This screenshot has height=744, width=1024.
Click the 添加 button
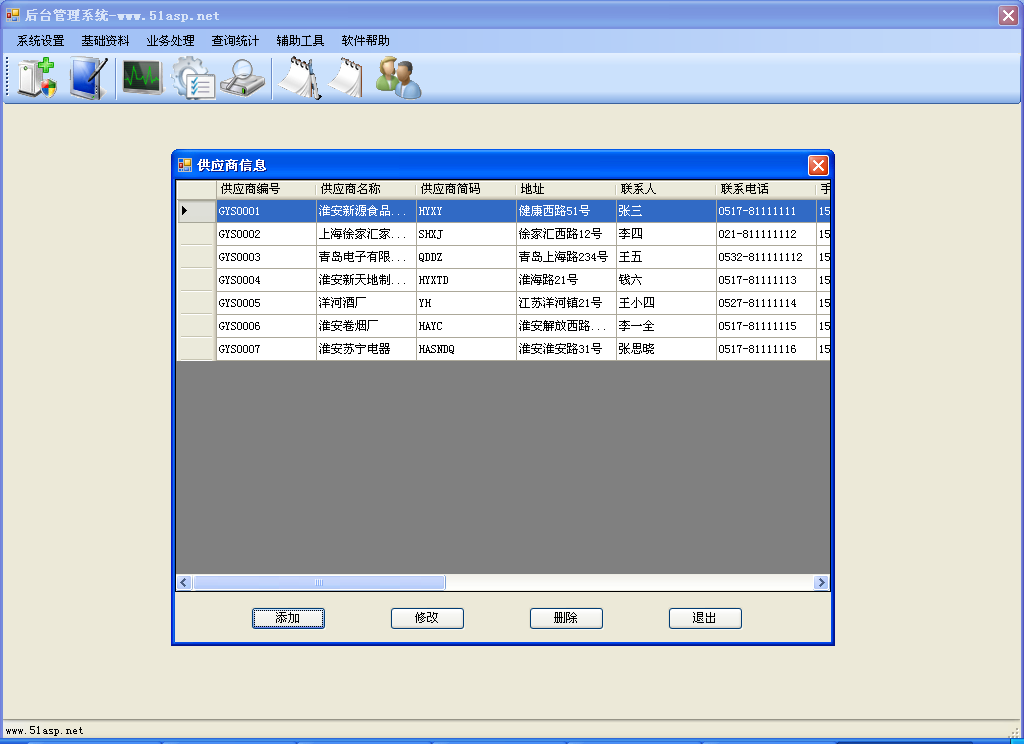click(x=288, y=618)
